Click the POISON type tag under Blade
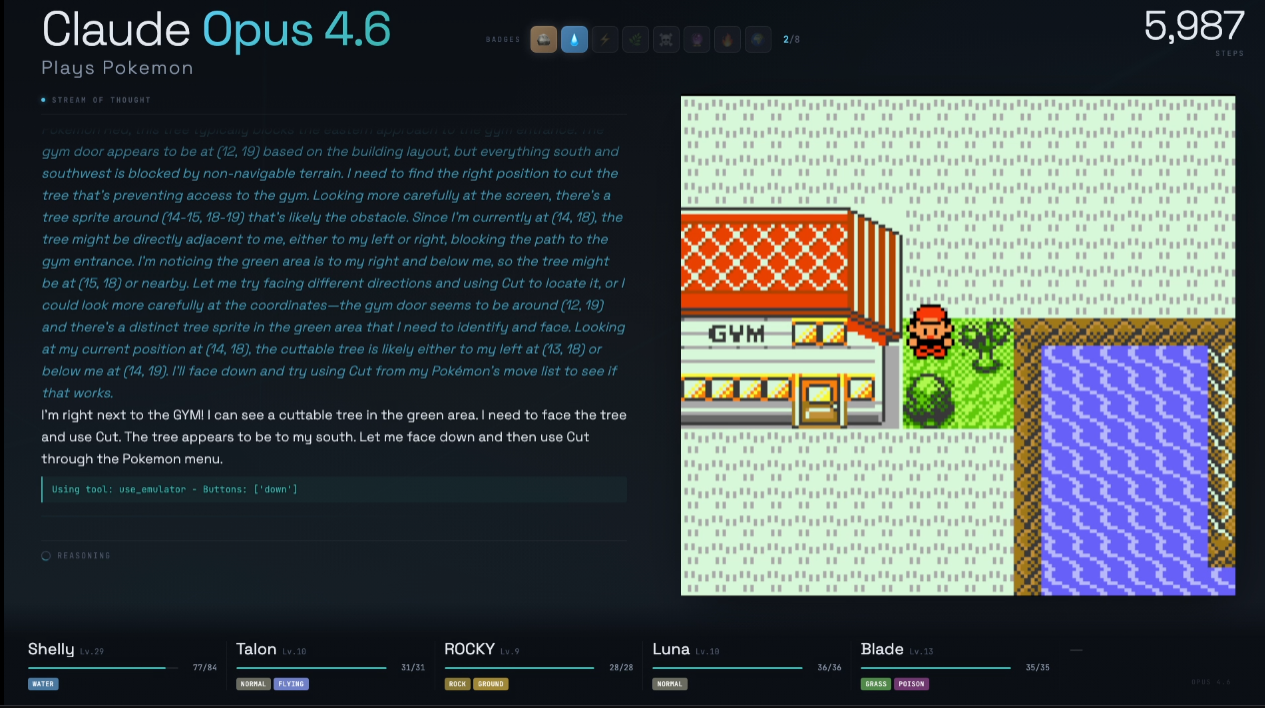Image resolution: width=1265 pixels, height=708 pixels. (x=910, y=684)
